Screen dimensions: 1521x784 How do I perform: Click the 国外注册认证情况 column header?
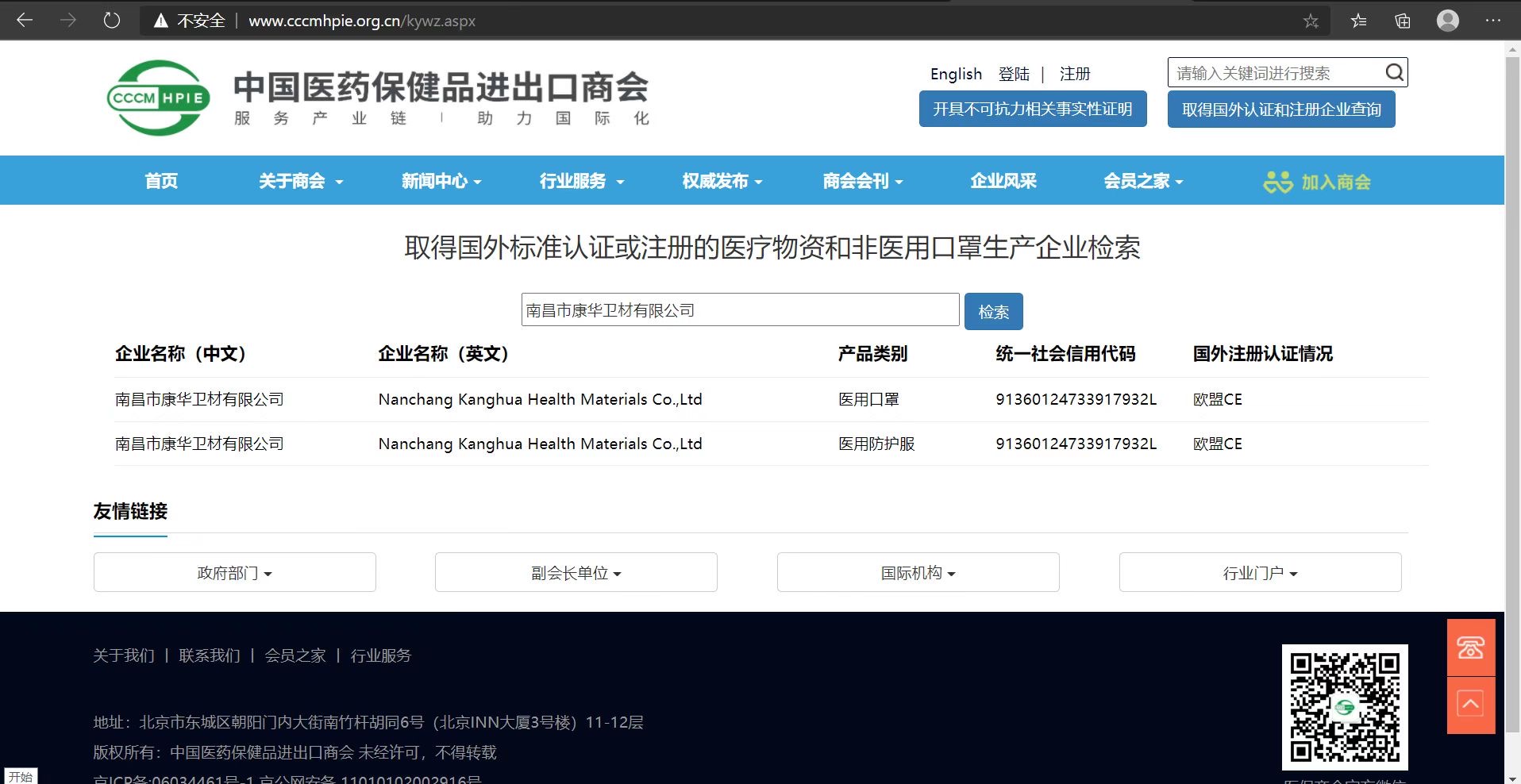[x=1263, y=354]
